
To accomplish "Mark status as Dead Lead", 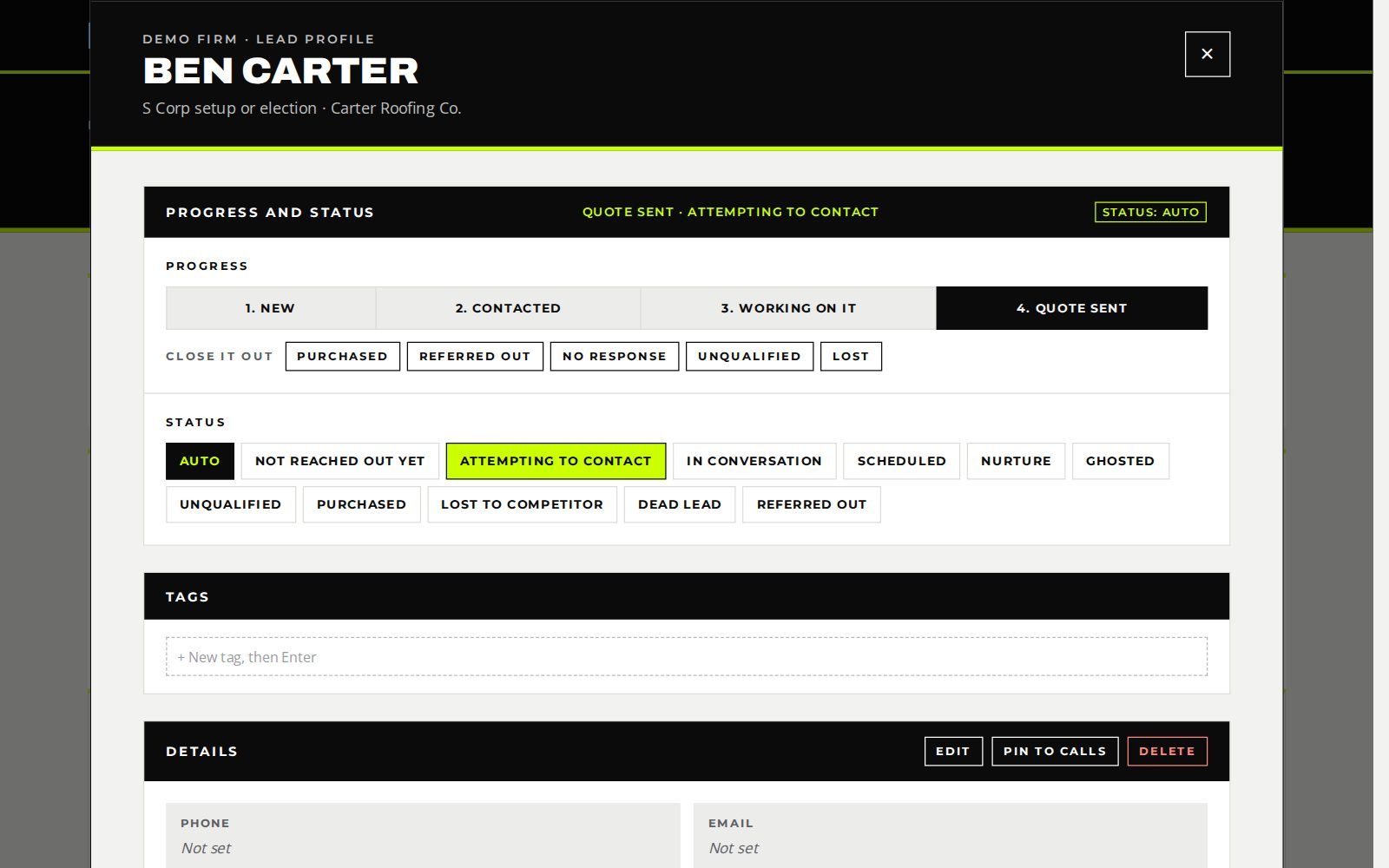I will coord(680,504).
